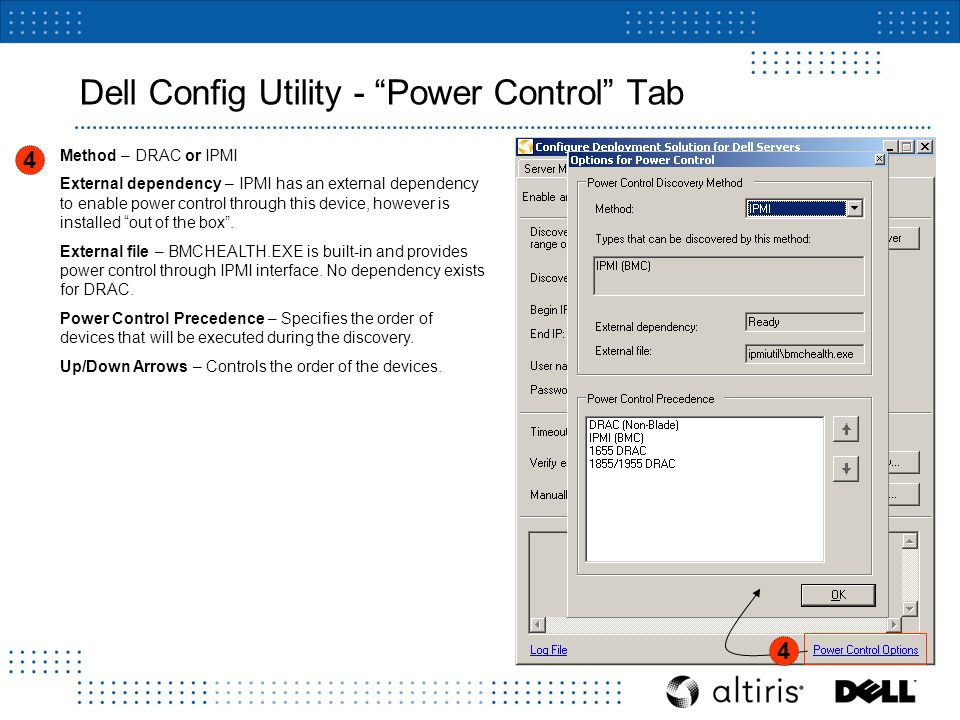Select DRAC (Non-Blade) in the precedence list

coord(634,424)
